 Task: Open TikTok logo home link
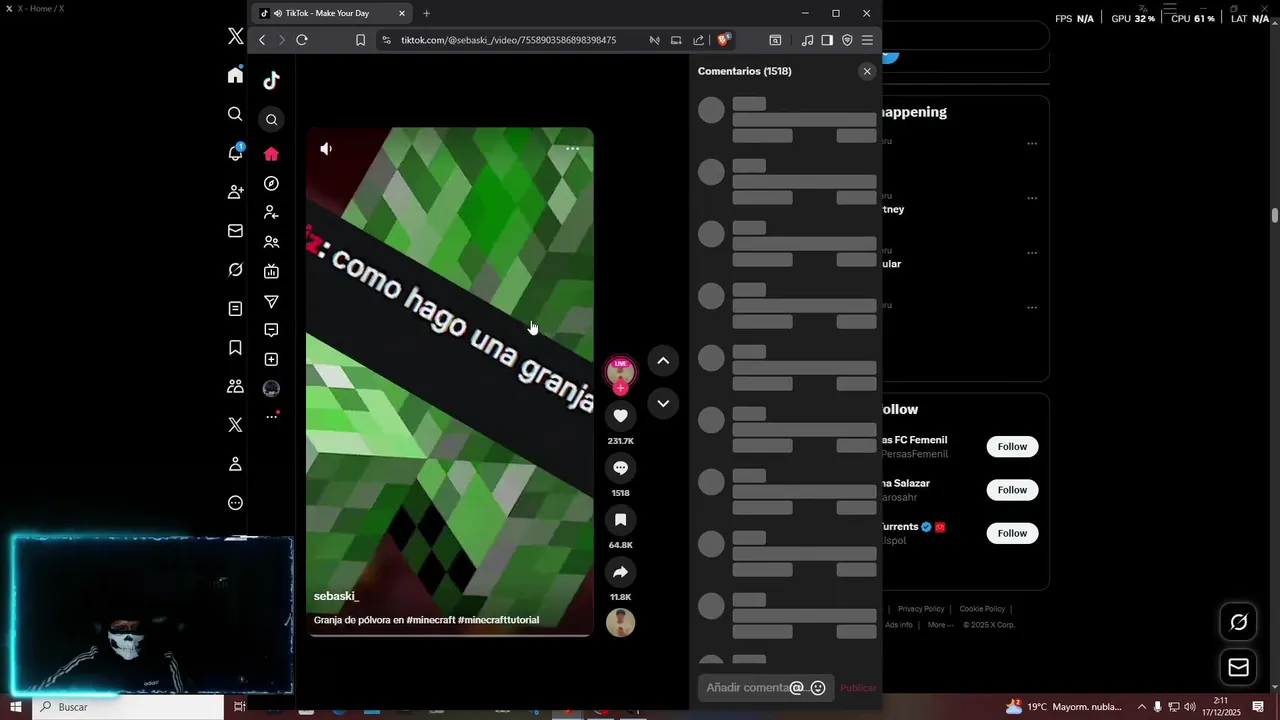[x=271, y=80]
